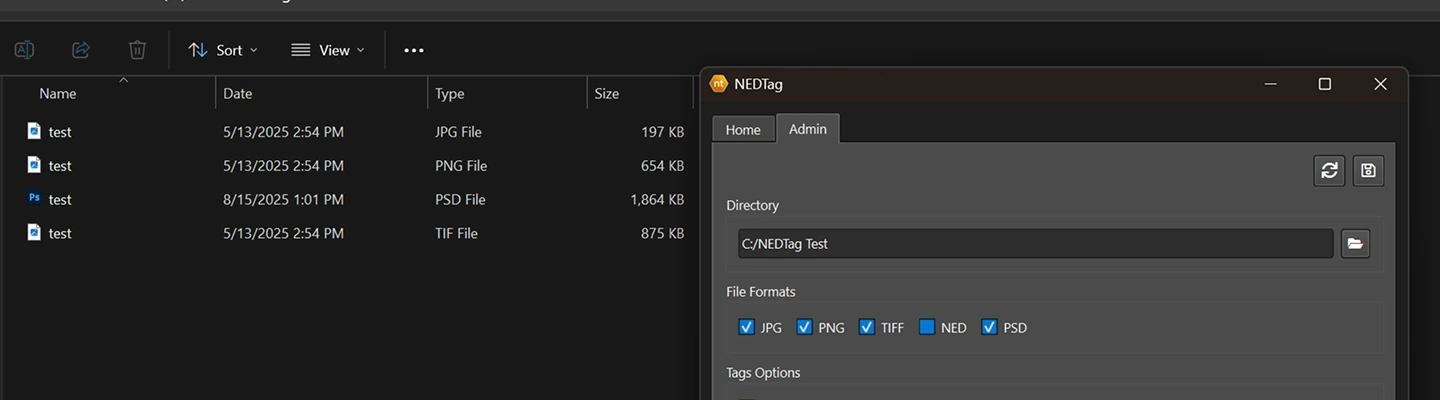
Task: Click the Delete trash icon in toolbar
Action: (x=137, y=50)
